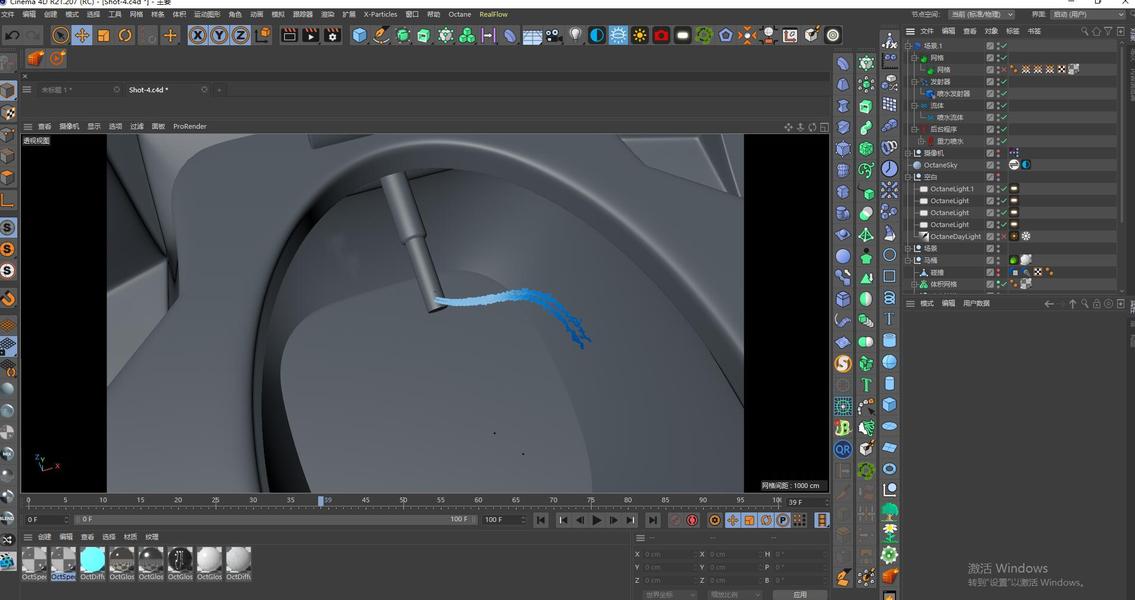Screen dimensions: 1135x600
Task: Select the cyan OctDiffuse material swatch
Action: [x=93, y=560]
